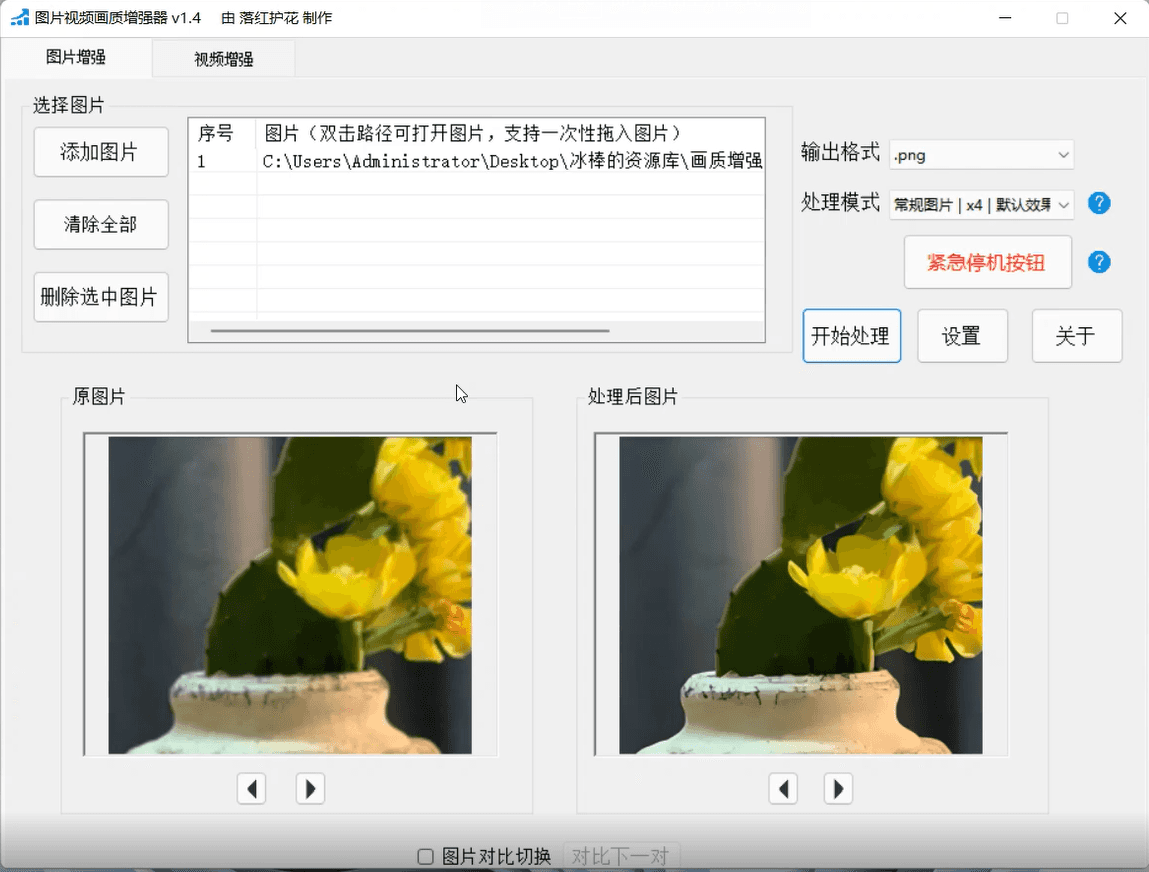This screenshot has width=1149, height=872.
Task: Click the 处理后图片 preview thumbnail
Action: [x=800, y=595]
